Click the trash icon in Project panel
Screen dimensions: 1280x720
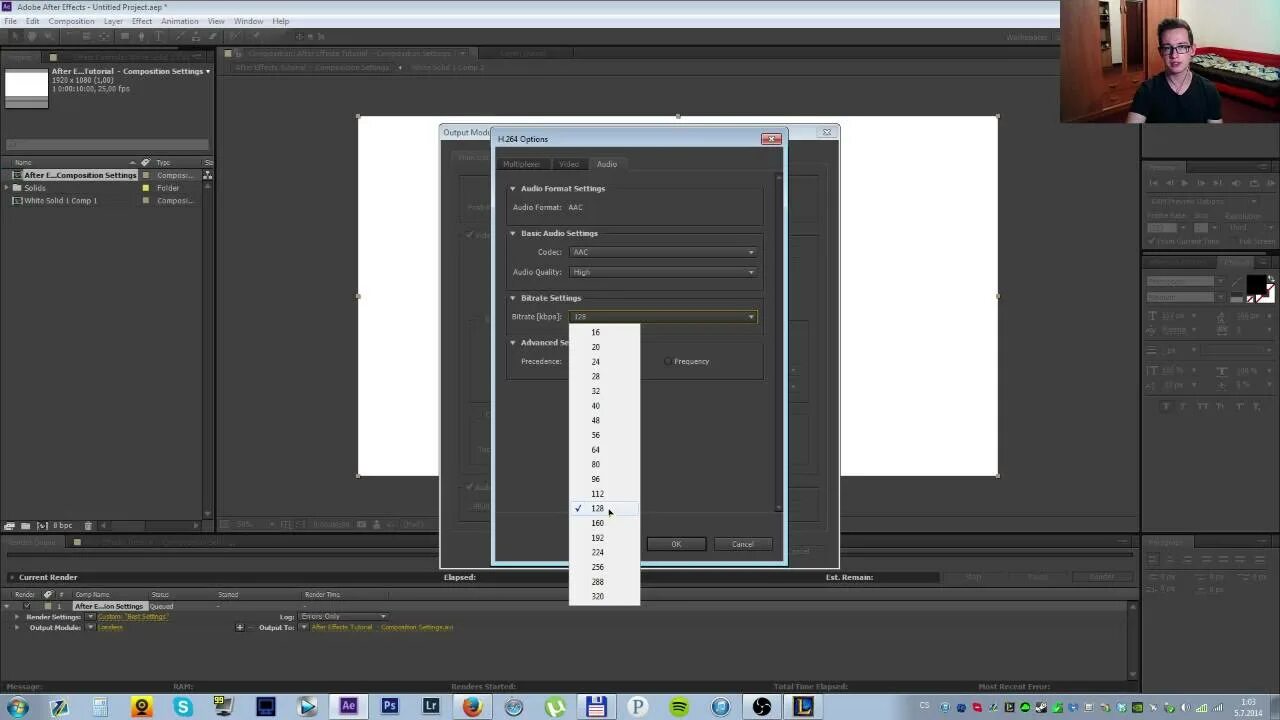pyautogui.click(x=88, y=526)
